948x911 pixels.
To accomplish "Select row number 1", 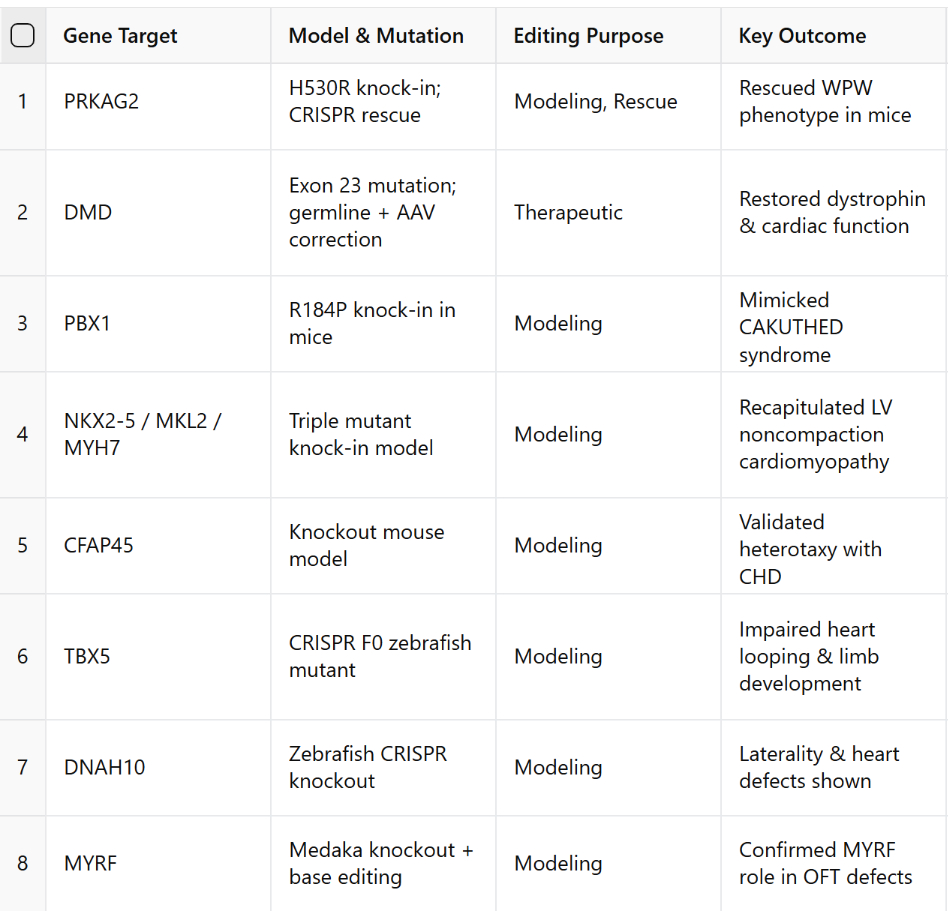I will [22, 101].
